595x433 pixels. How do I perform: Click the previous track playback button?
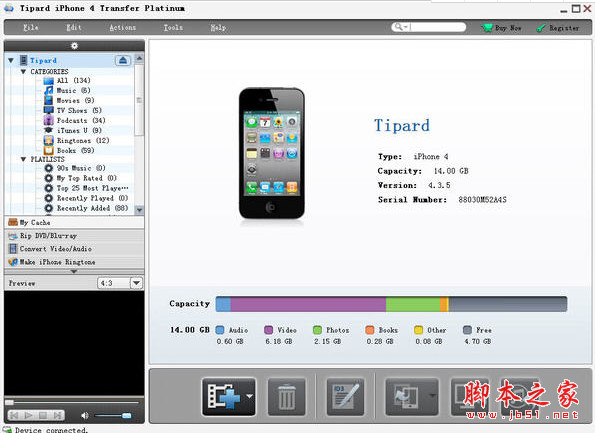(x=14, y=416)
